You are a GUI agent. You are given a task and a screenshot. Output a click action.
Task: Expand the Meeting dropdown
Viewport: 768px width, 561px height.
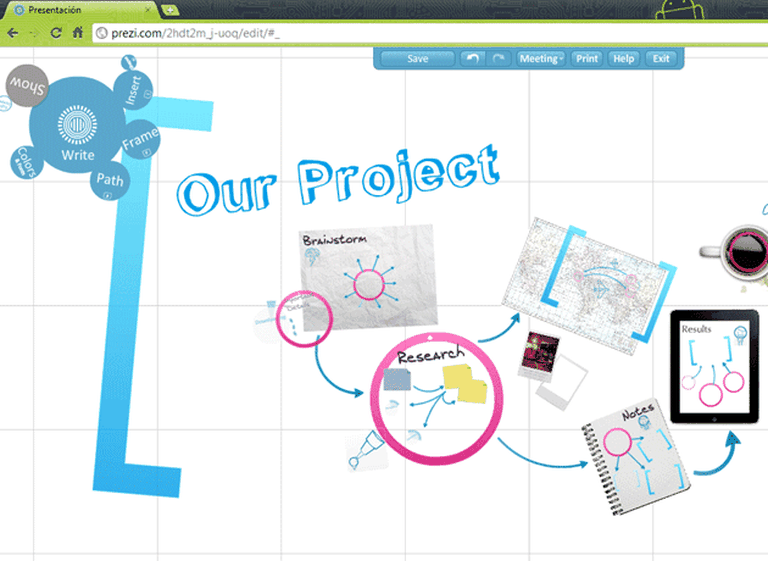[540, 59]
